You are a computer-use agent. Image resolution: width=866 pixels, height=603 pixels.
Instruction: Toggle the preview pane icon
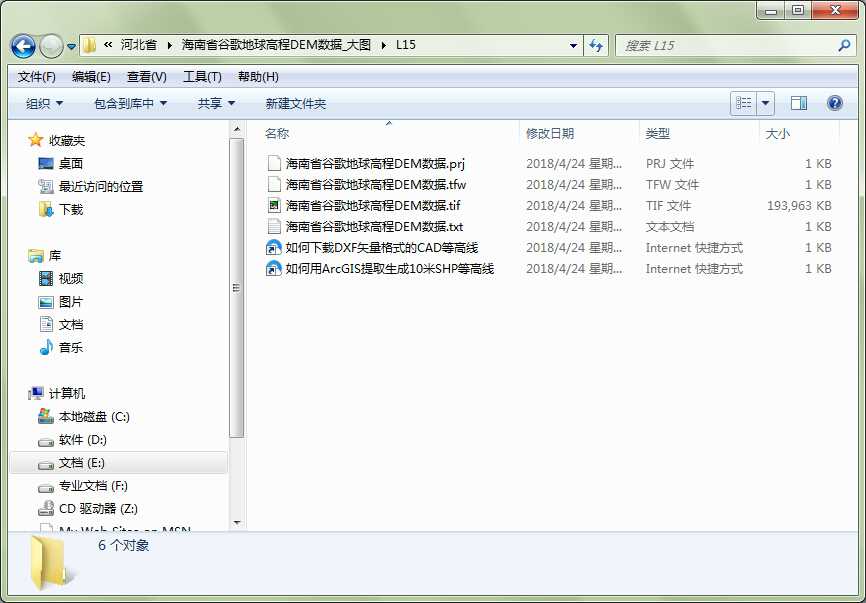[x=799, y=103]
